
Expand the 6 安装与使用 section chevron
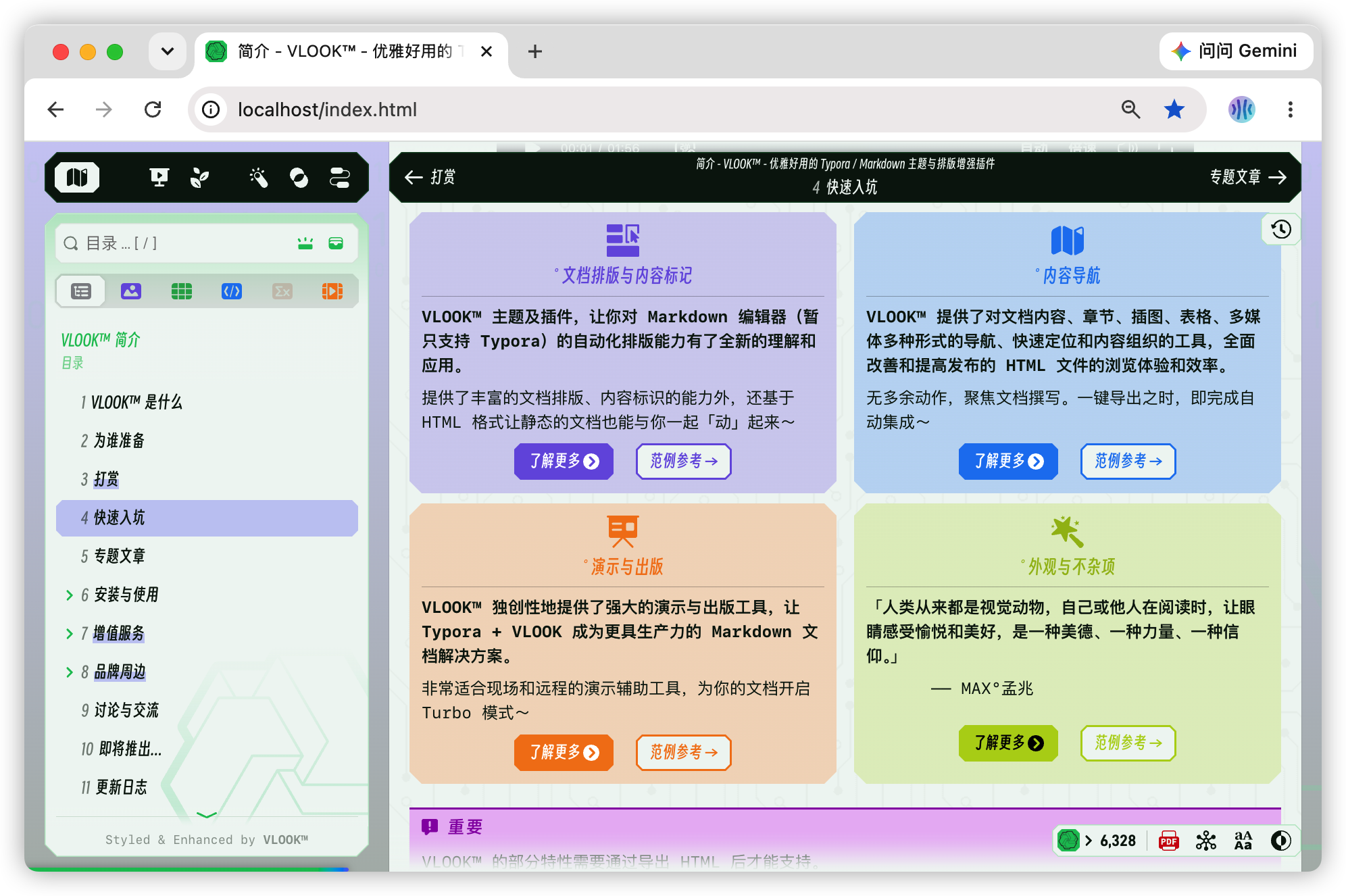[x=69, y=595]
